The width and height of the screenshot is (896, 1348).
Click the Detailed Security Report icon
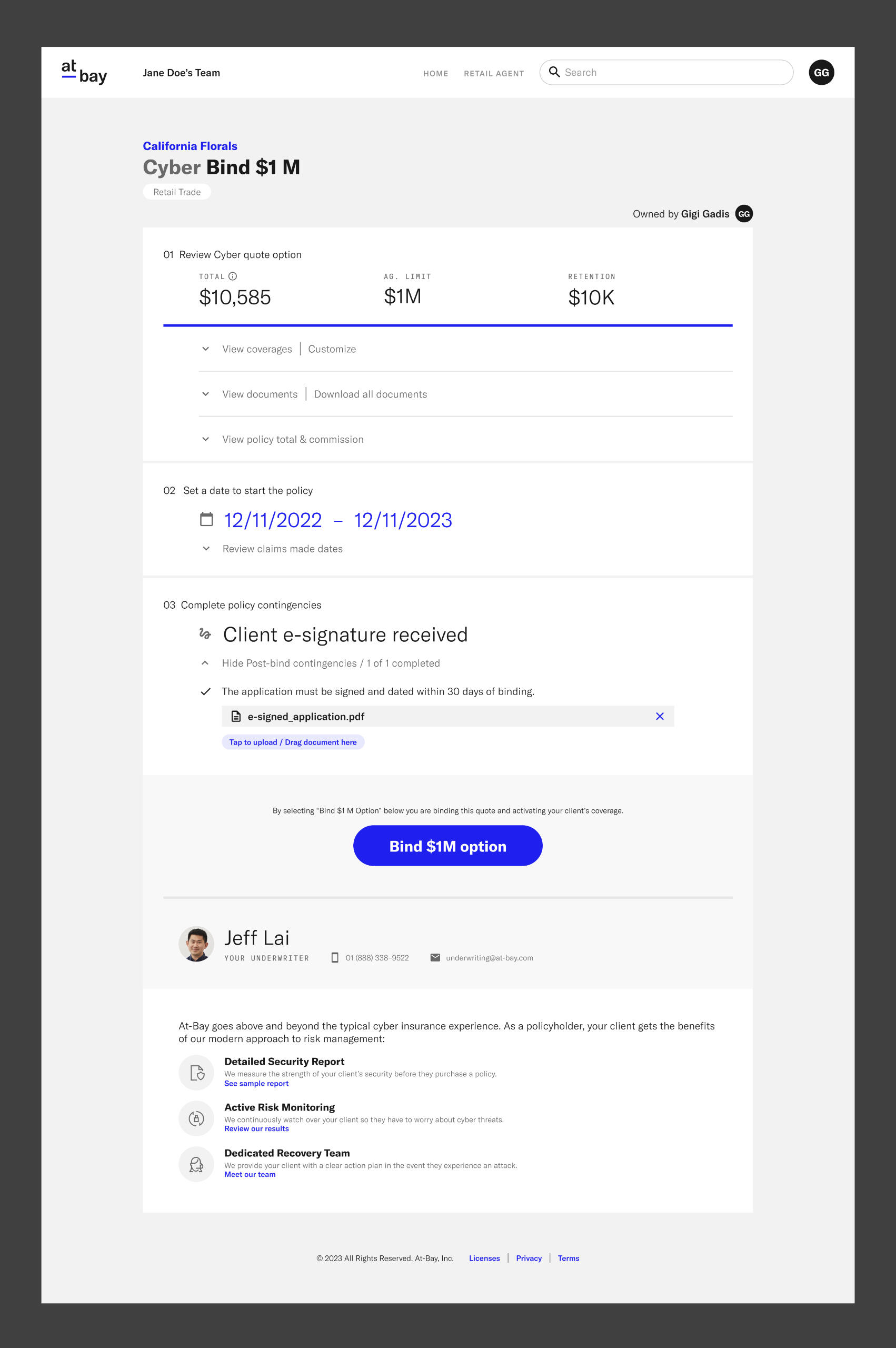196,1072
